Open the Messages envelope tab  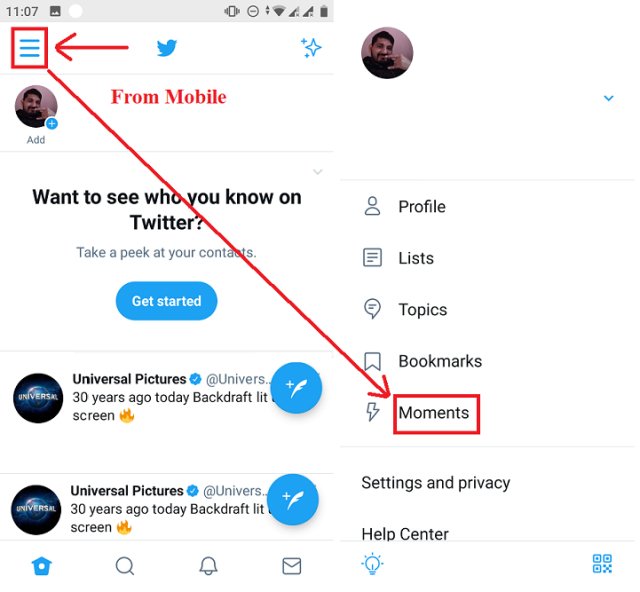pos(291,566)
